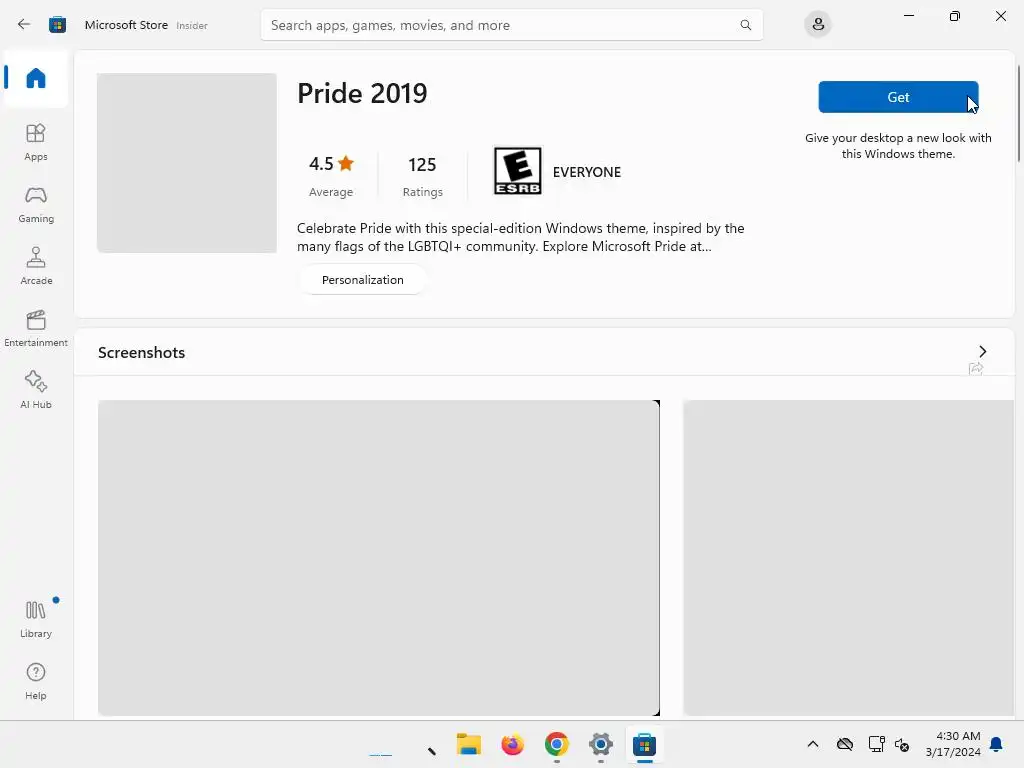Launch Firefox from the taskbar

point(513,744)
